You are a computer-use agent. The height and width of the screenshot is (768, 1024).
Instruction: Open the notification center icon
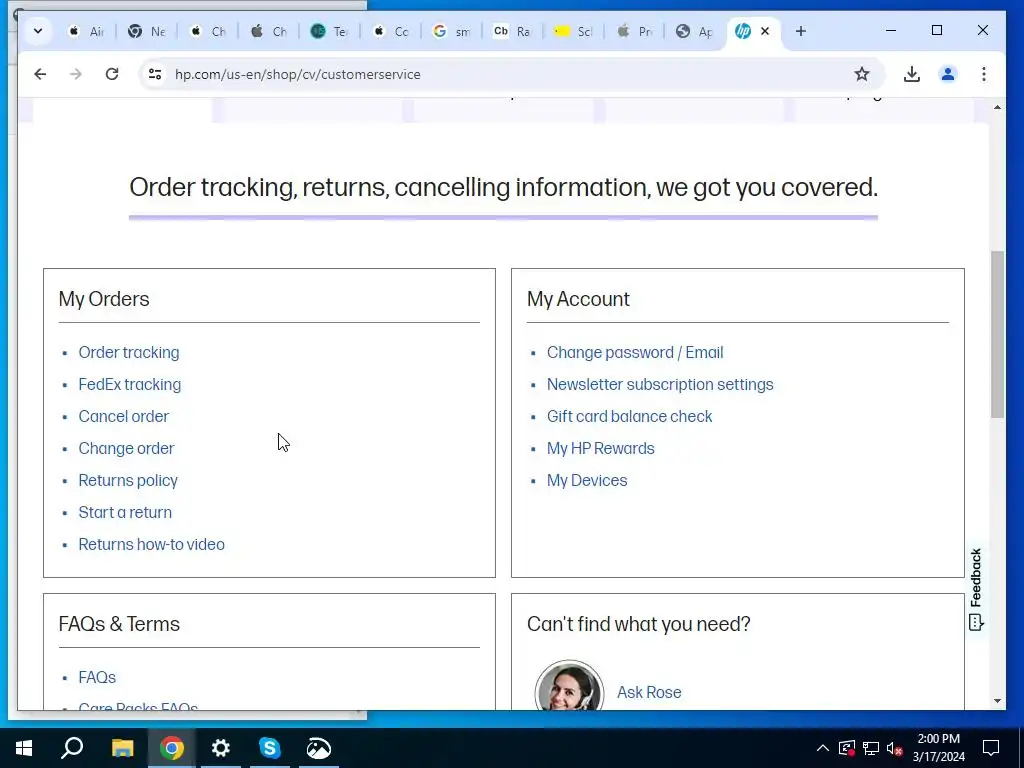coord(991,748)
